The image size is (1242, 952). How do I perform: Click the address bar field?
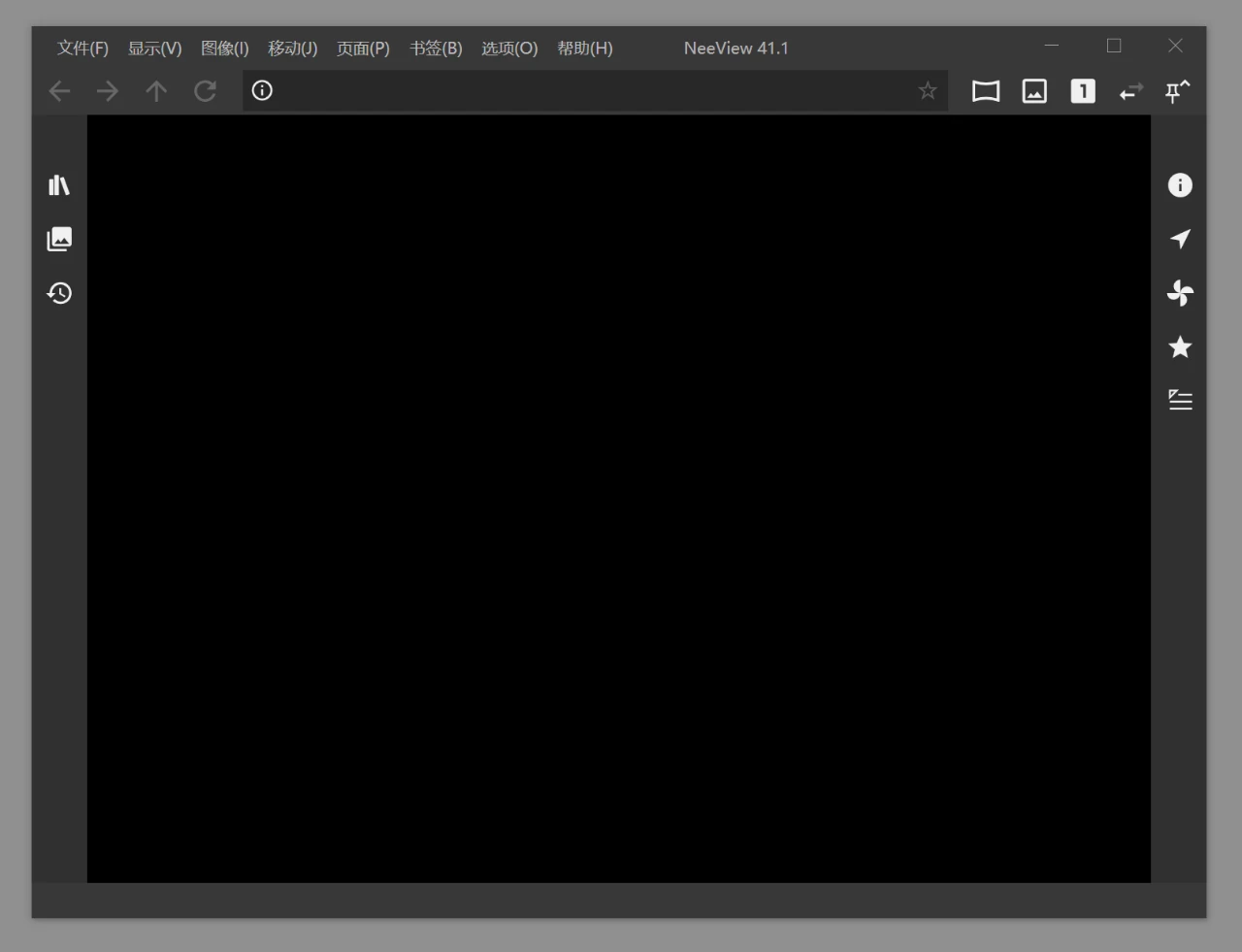(595, 90)
